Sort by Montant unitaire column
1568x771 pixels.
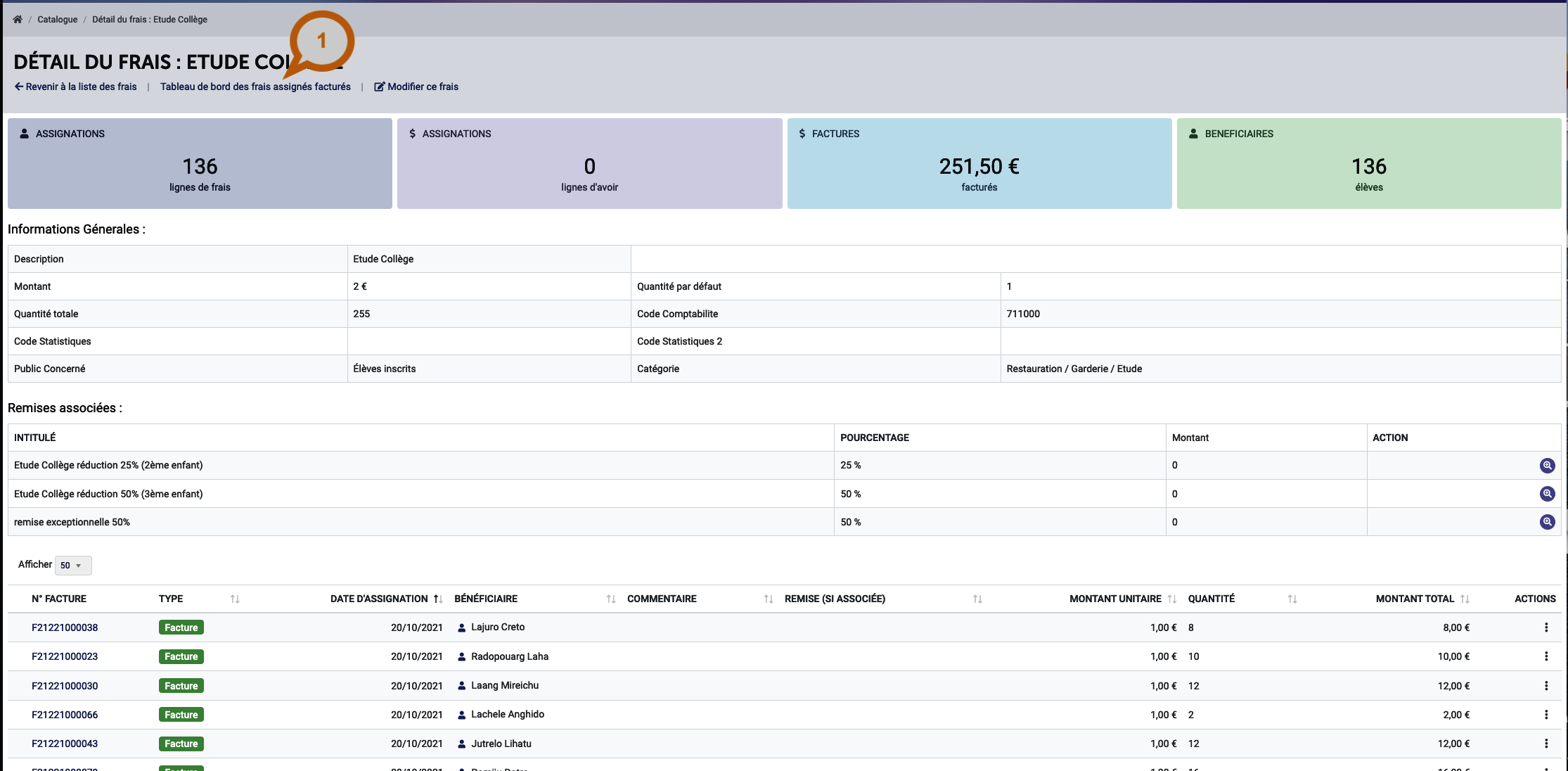(x=1171, y=599)
